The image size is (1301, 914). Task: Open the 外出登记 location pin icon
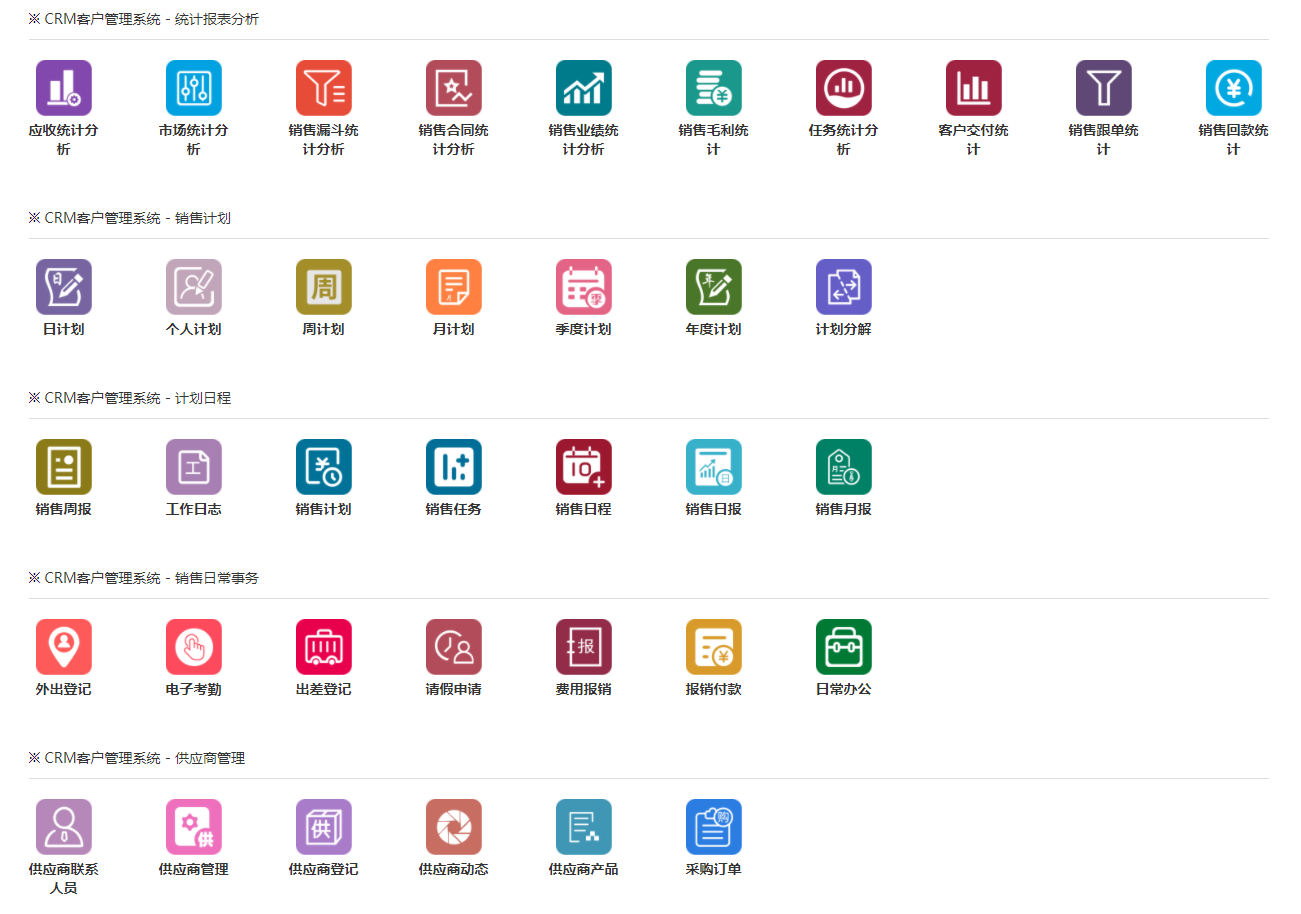63,647
